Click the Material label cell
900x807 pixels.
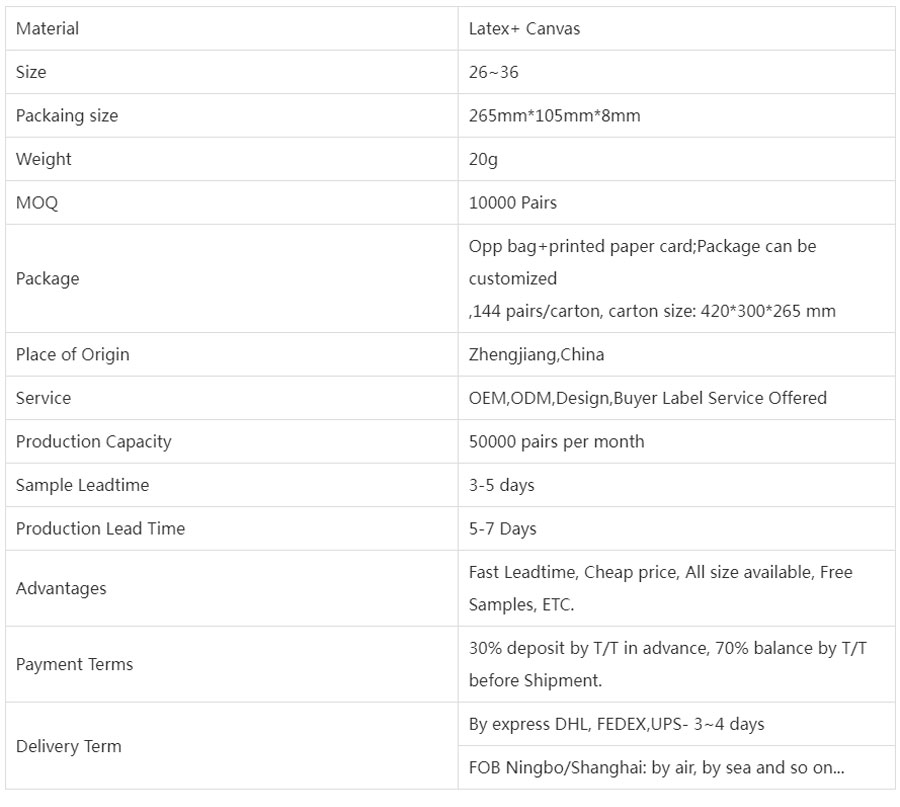pyautogui.click(x=47, y=29)
